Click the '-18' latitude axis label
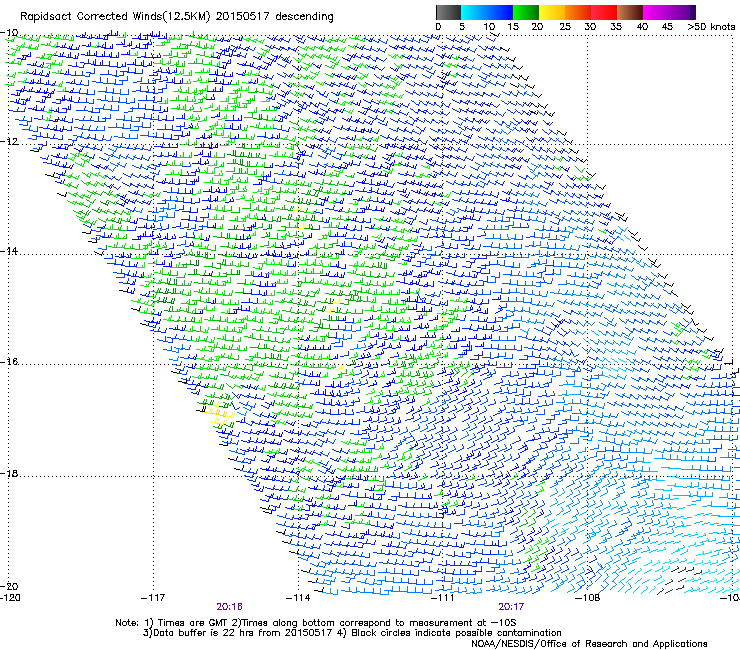Image resolution: width=740 pixels, height=650 pixels. click(9, 474)
